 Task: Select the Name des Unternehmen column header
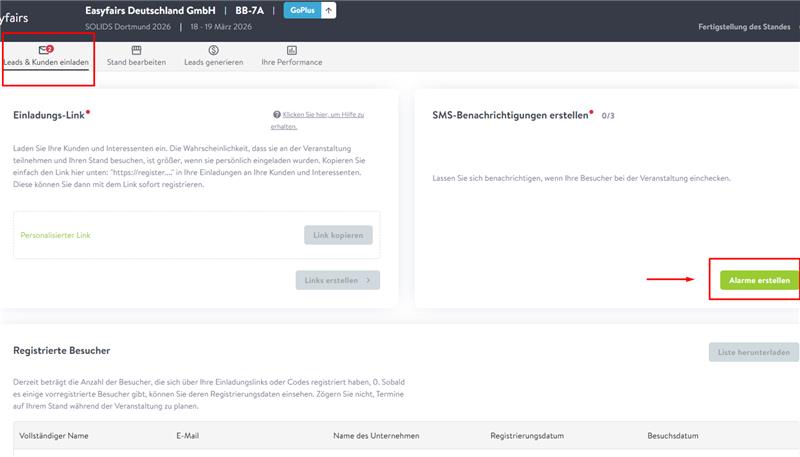pos(375,437)
